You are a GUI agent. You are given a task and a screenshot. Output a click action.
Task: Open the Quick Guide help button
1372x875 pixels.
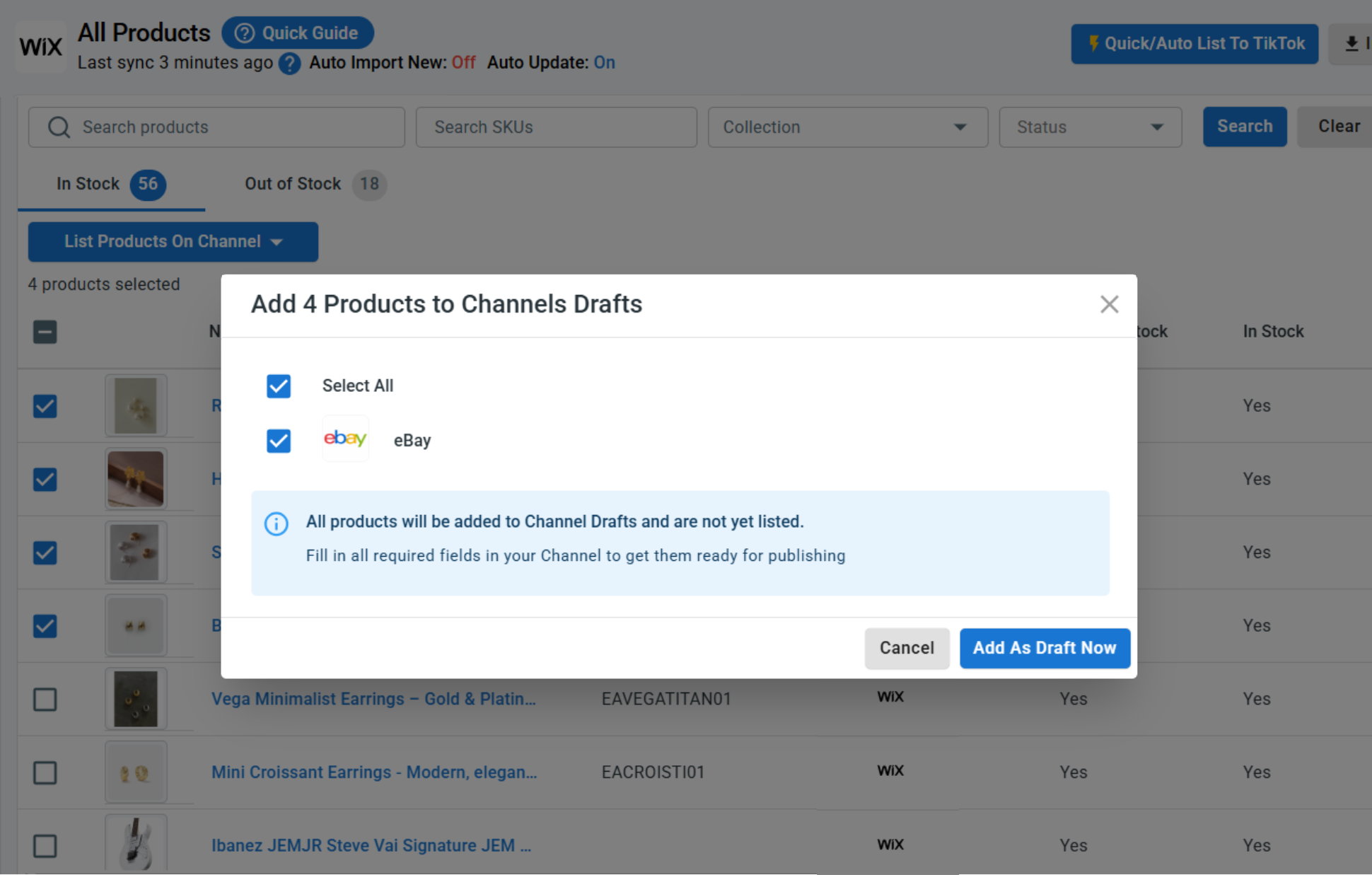coord(298,33)
